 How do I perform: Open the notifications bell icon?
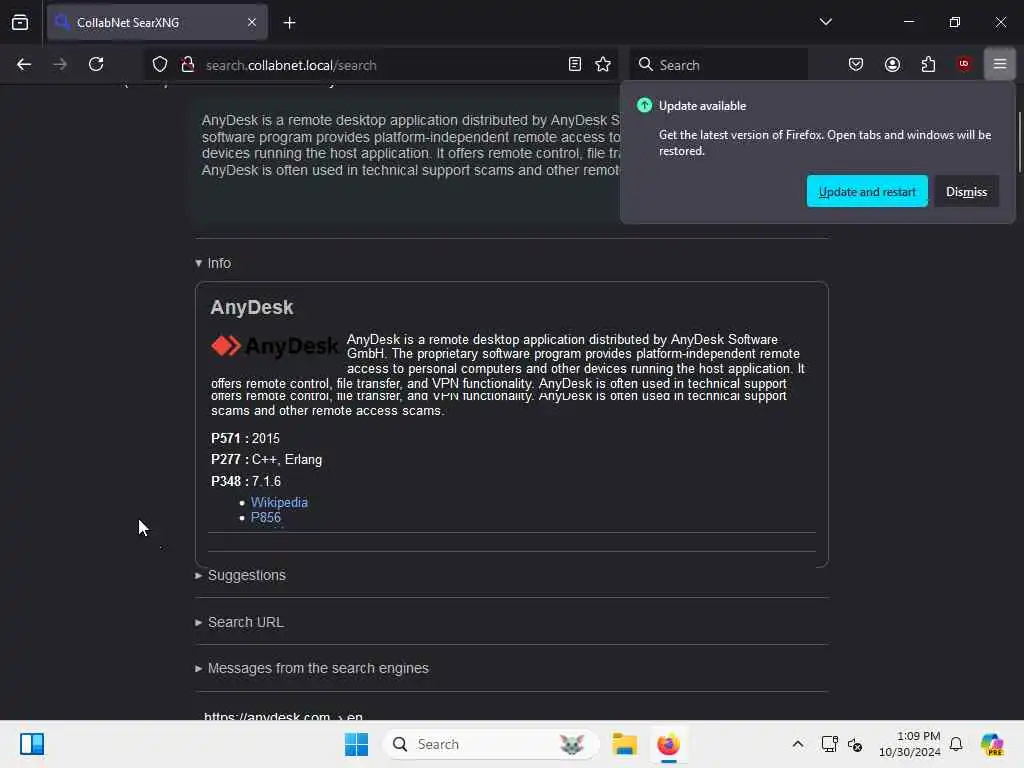tap(956, 744)
